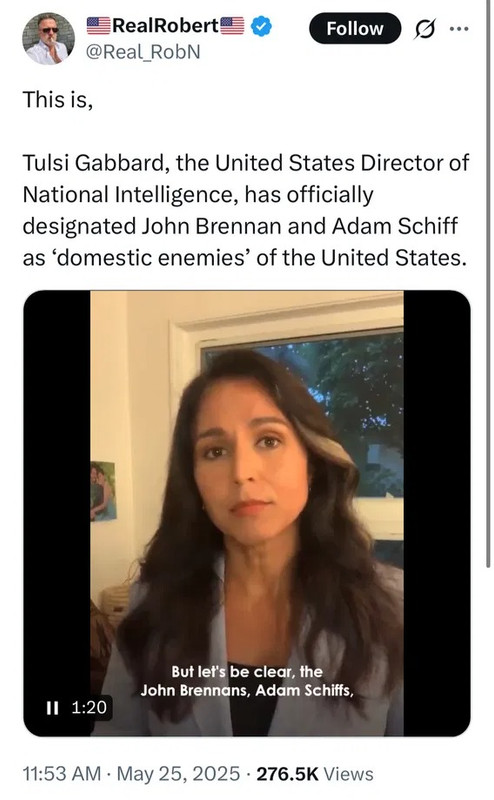Click the 'John Brennans, Adam Schiffs' caption
Screen dimensions: 494x800
[247, 690]
